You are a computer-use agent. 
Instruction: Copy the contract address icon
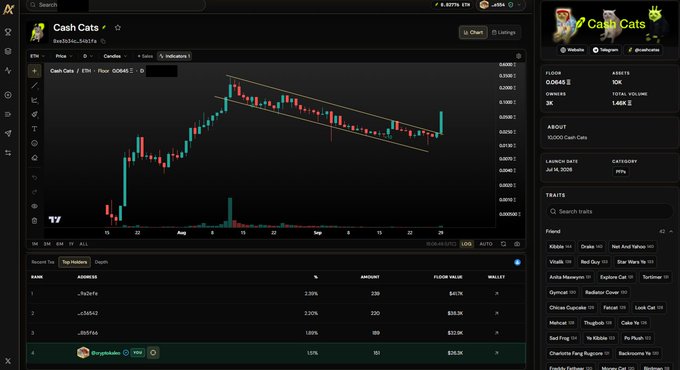coord(103,41)
